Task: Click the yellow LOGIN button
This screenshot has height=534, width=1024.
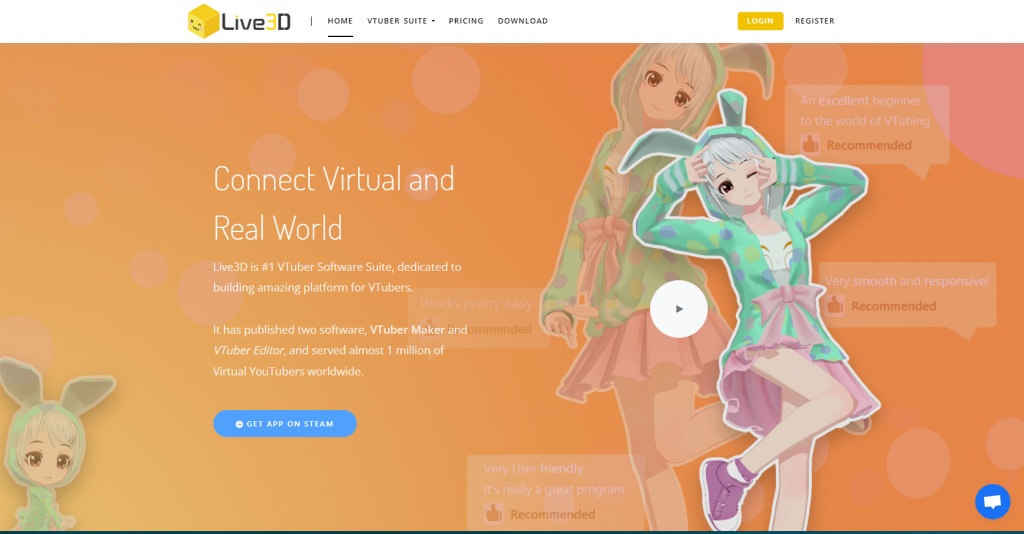Action: (760, 21)
